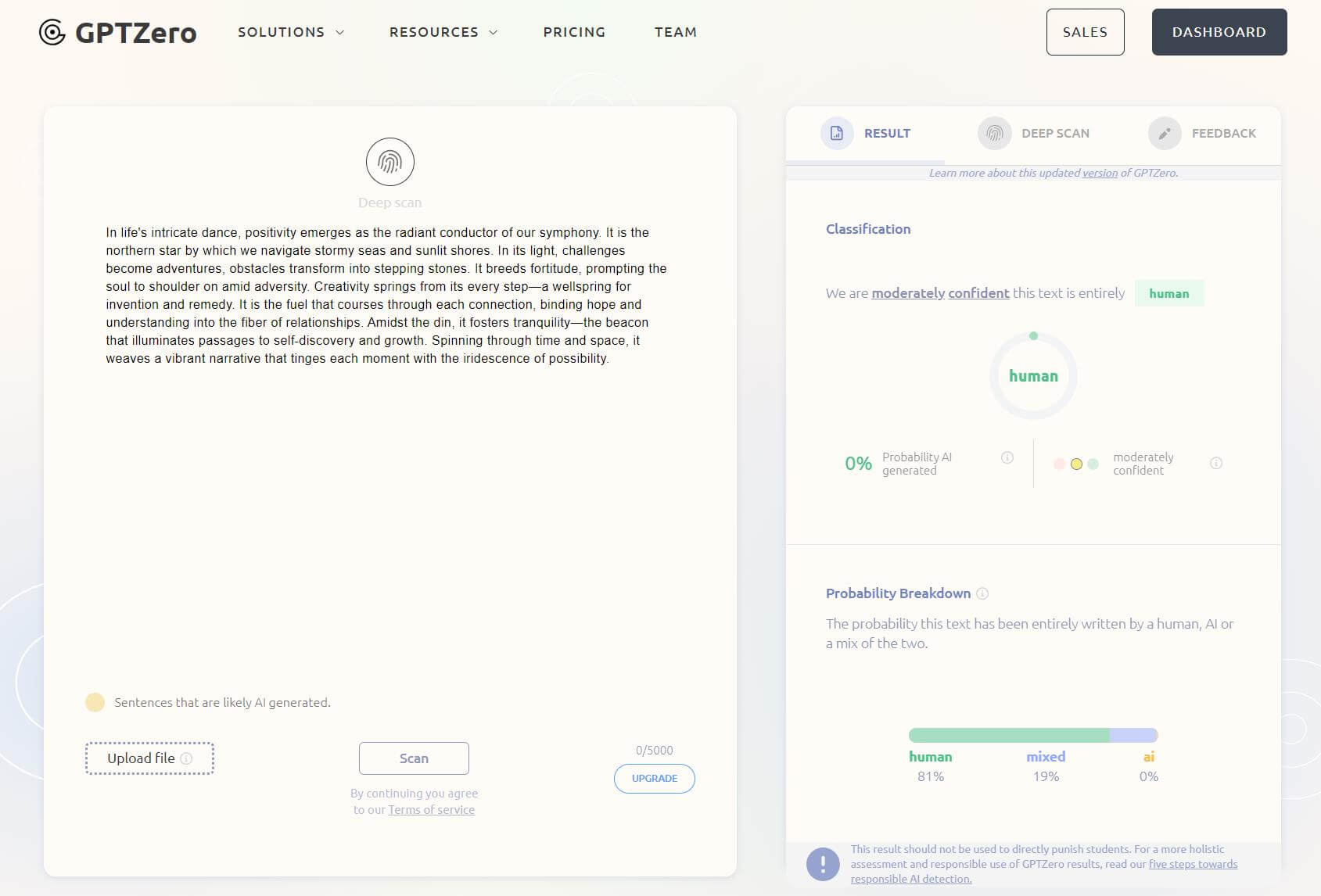Click info icon beside moderately confident
Image resolution: width=1321 pixels, height=896 pixels.
[1216, 463]
